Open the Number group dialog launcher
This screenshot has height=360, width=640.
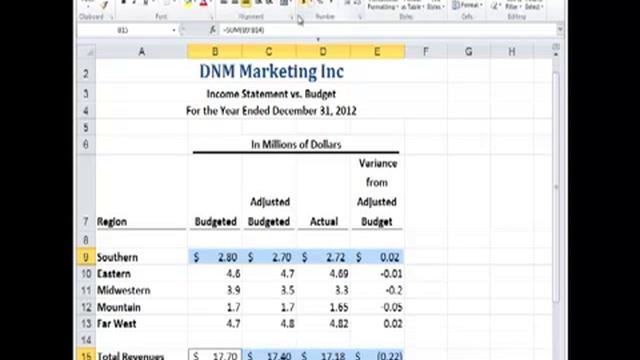pyautogui.click(x=360, y=17)
